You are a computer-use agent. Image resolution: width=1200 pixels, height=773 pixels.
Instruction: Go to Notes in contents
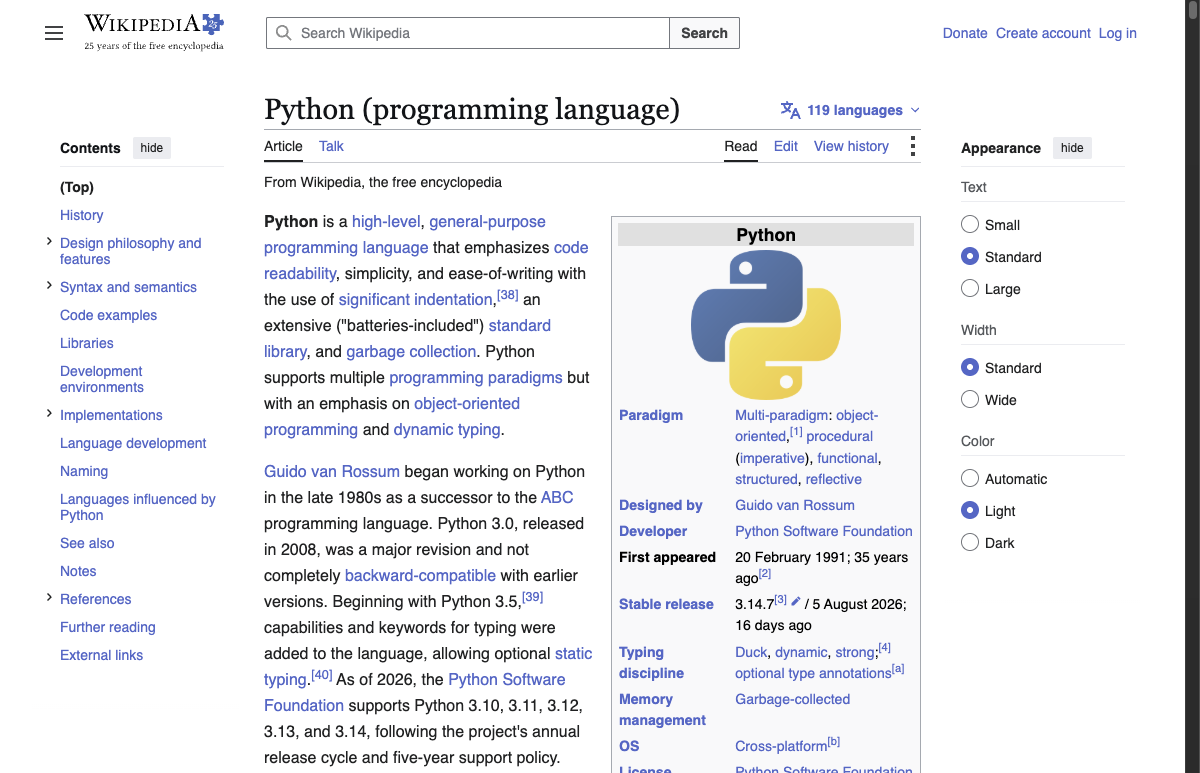78,571
